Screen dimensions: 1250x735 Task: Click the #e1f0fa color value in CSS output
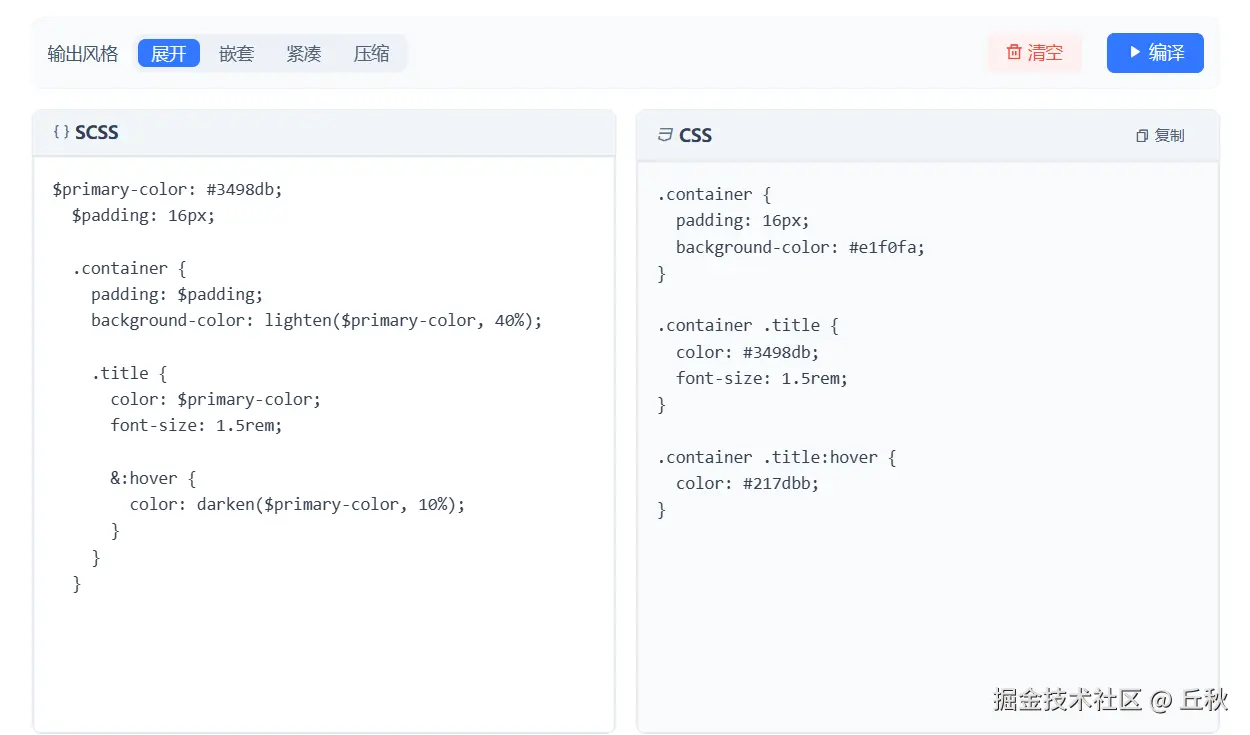coord(885,247)
